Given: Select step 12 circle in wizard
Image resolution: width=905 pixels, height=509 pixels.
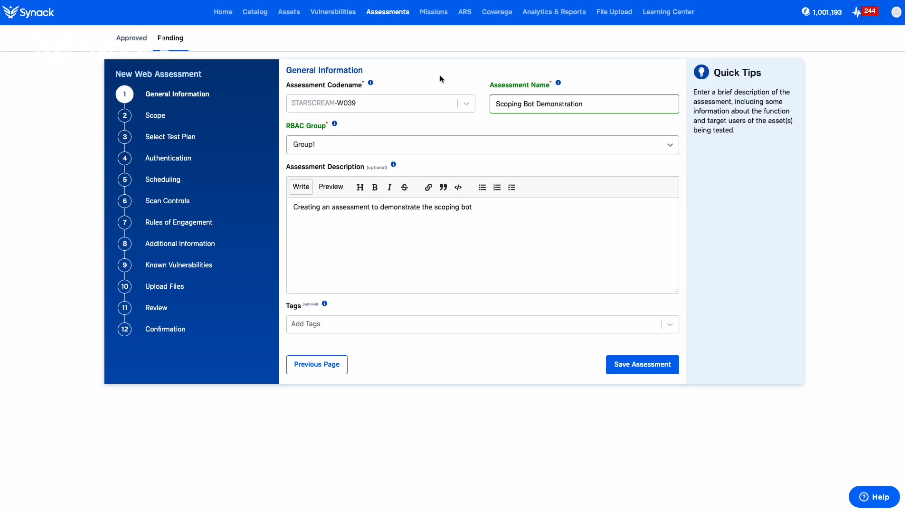Looking at the screenshot, I should (124, 329).
